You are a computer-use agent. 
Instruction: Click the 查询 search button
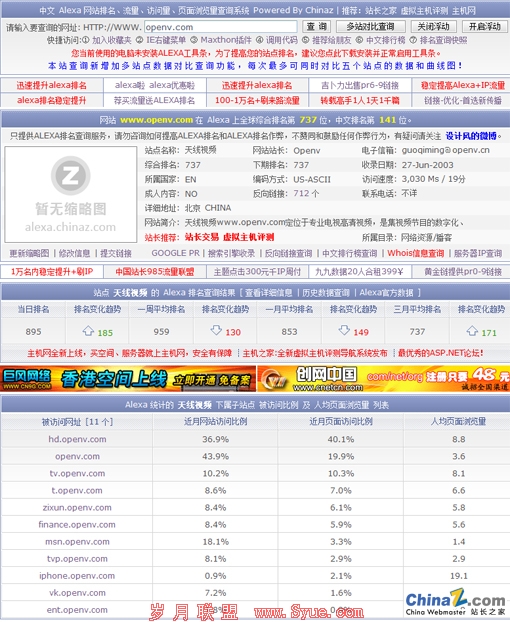[316, 27]
